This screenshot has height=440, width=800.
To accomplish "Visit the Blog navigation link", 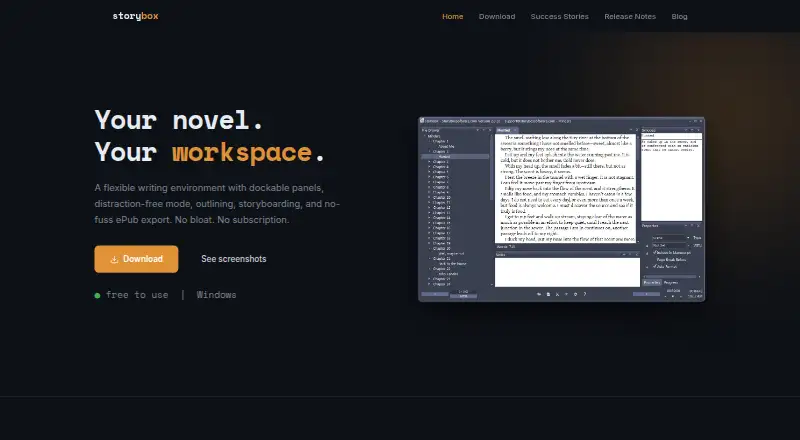I will [x=679, y=16].
